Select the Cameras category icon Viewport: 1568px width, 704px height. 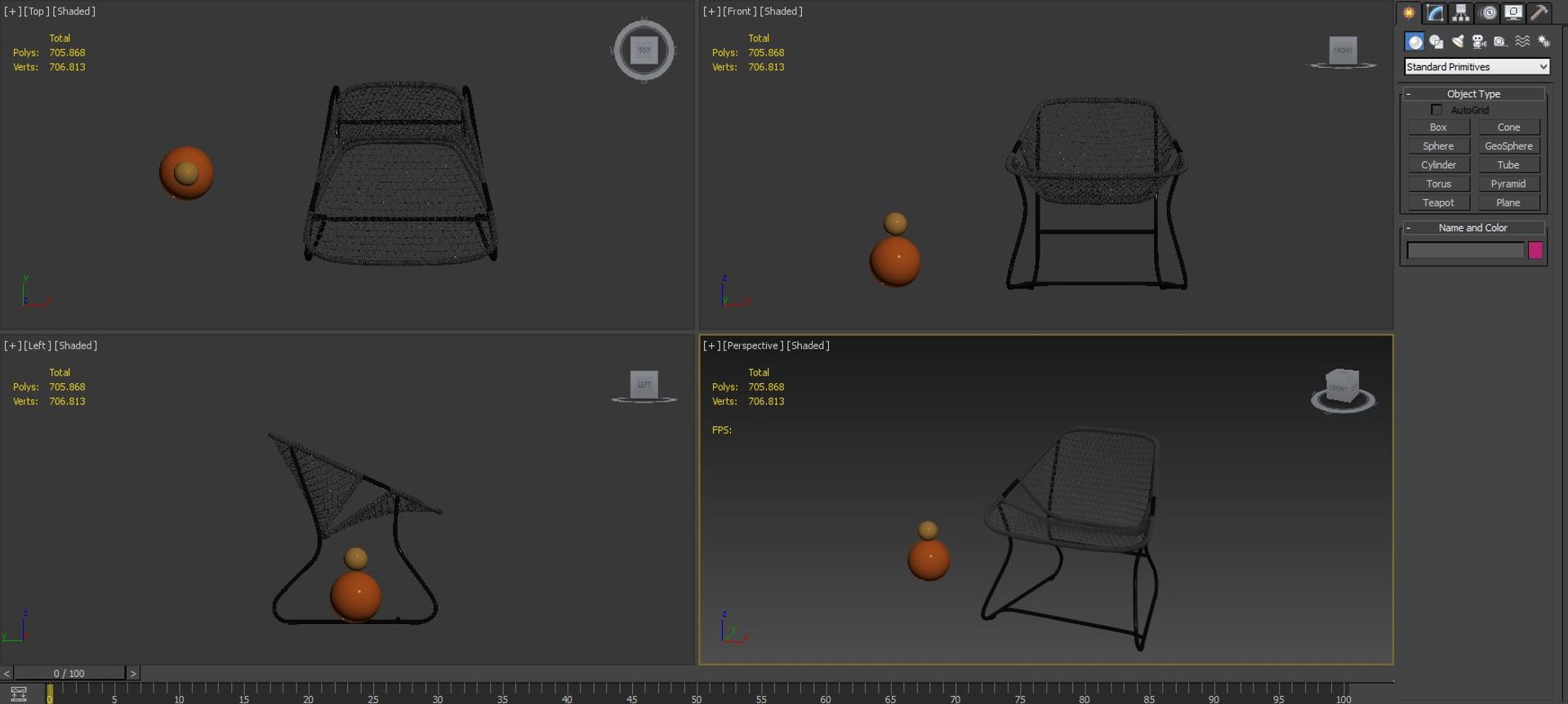point(1479,41)
